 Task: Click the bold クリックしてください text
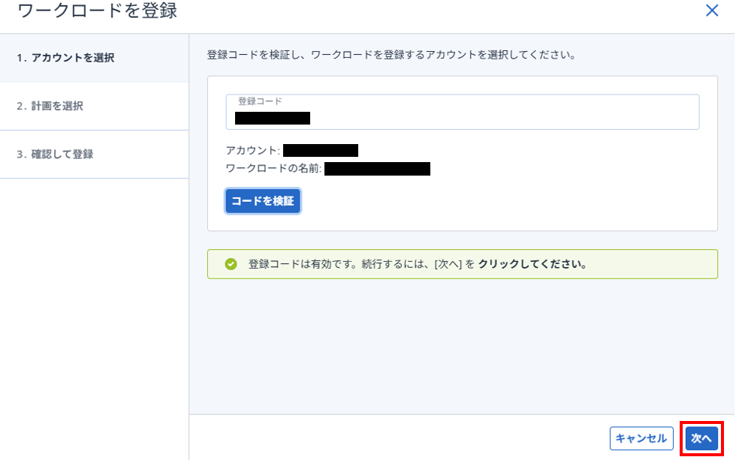tap(532, 265)
